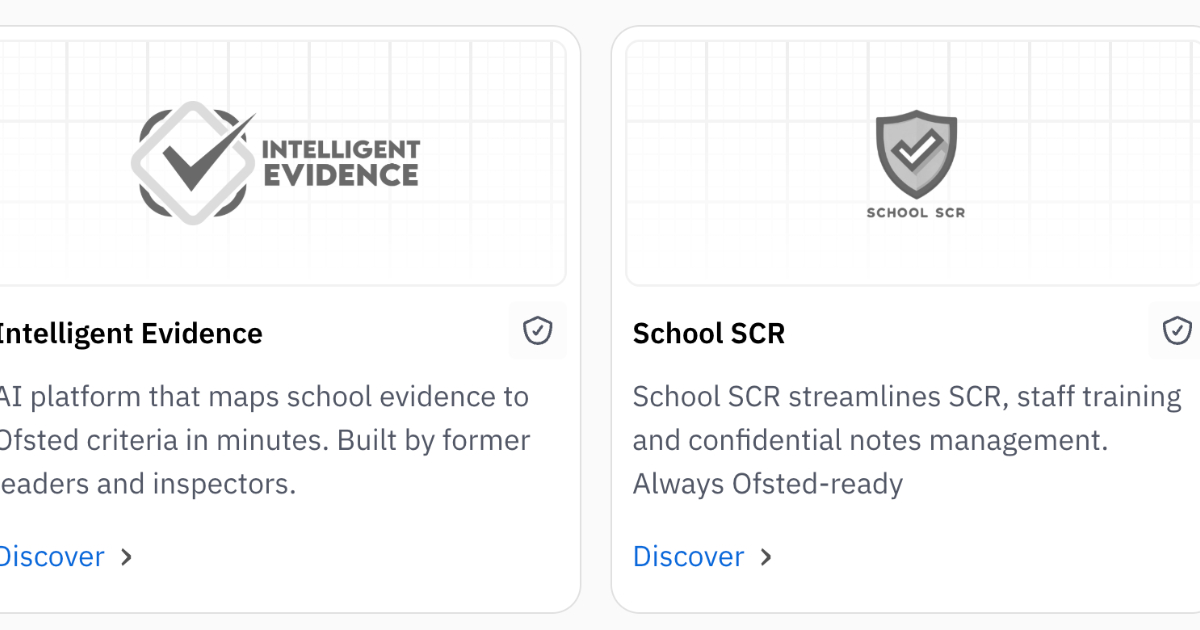The height and width of the screenshot is (630, 1200).
Task: Click the chevron arrow after School SCR's Discover
Action: [x=765, y=557]
